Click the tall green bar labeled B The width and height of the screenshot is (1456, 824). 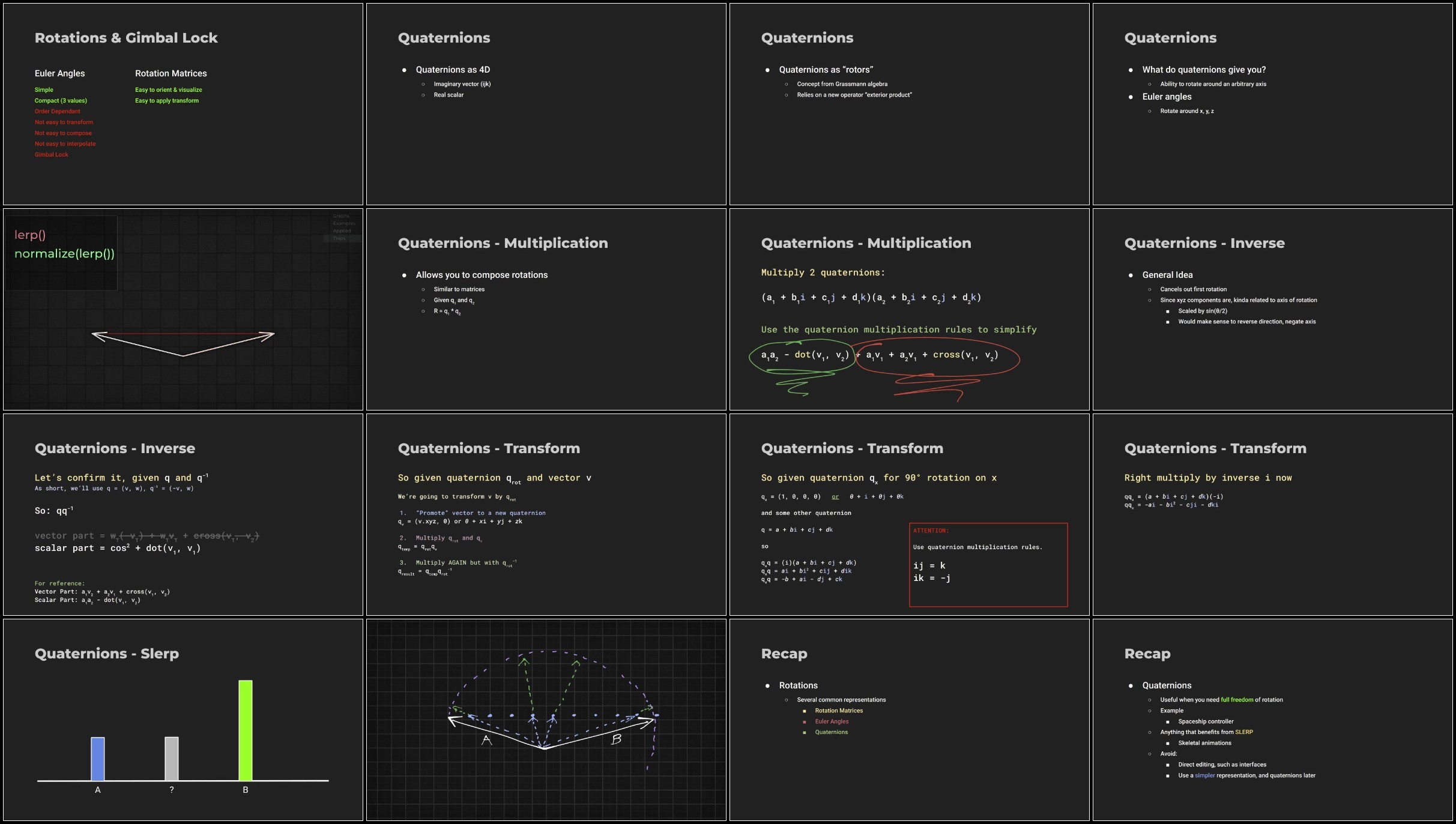246,730
